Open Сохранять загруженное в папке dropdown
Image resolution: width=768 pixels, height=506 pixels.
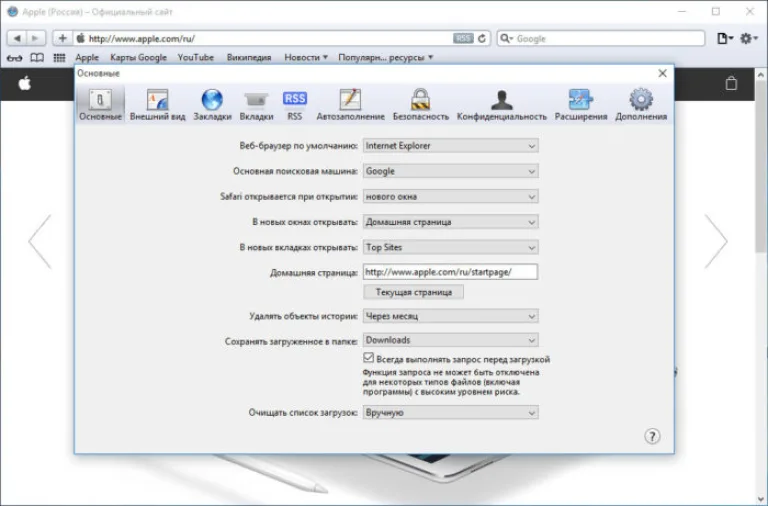450,340
